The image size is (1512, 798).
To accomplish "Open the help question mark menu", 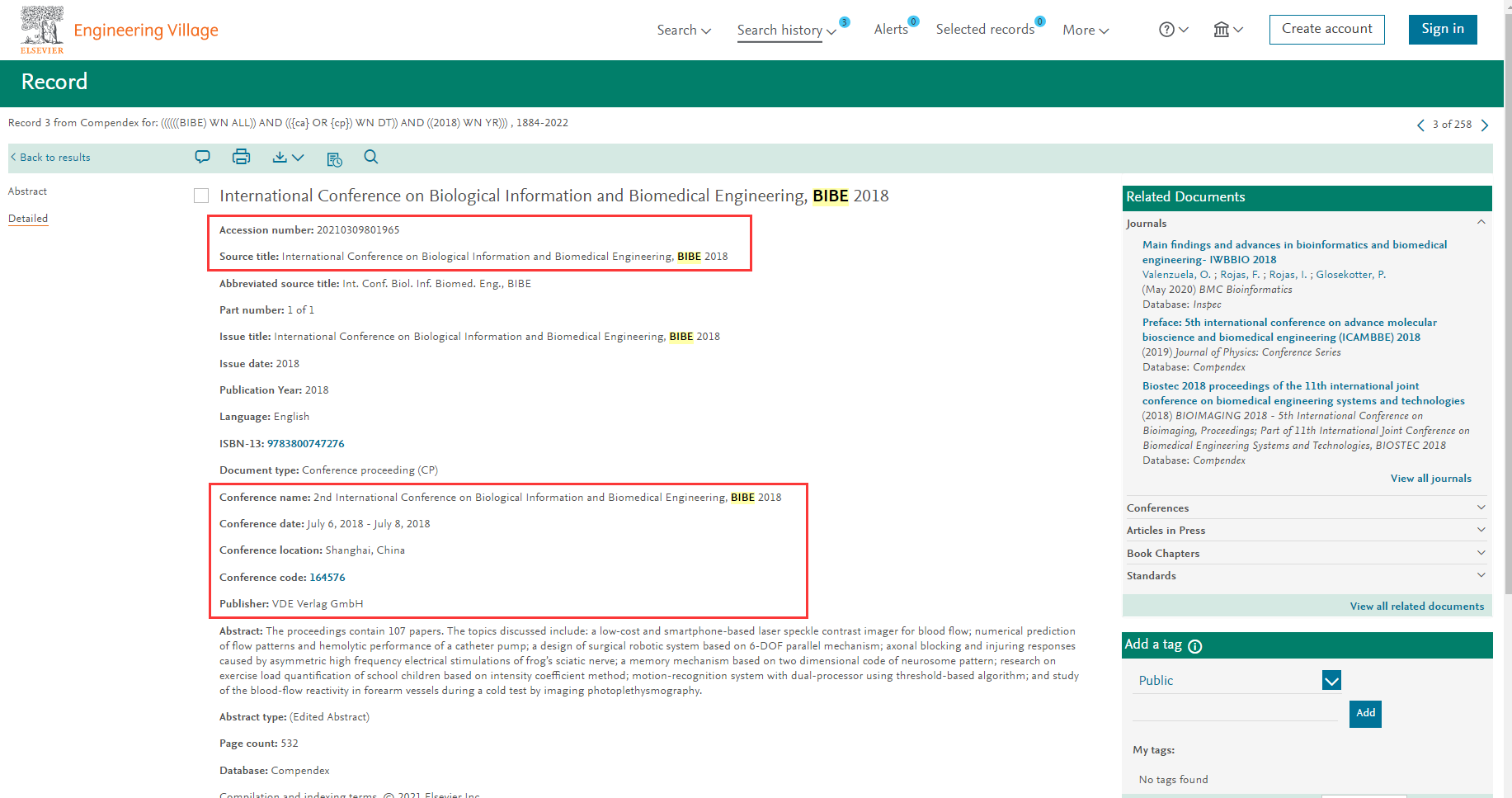I will pos(1173,30).
